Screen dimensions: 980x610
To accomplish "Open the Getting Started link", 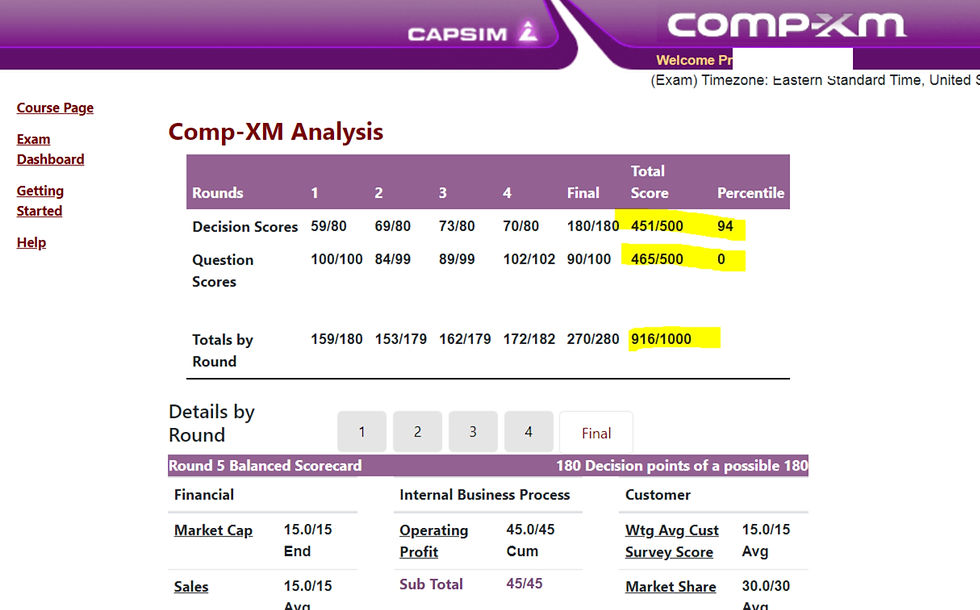I will pyautogui.click(x=40, y=201).
